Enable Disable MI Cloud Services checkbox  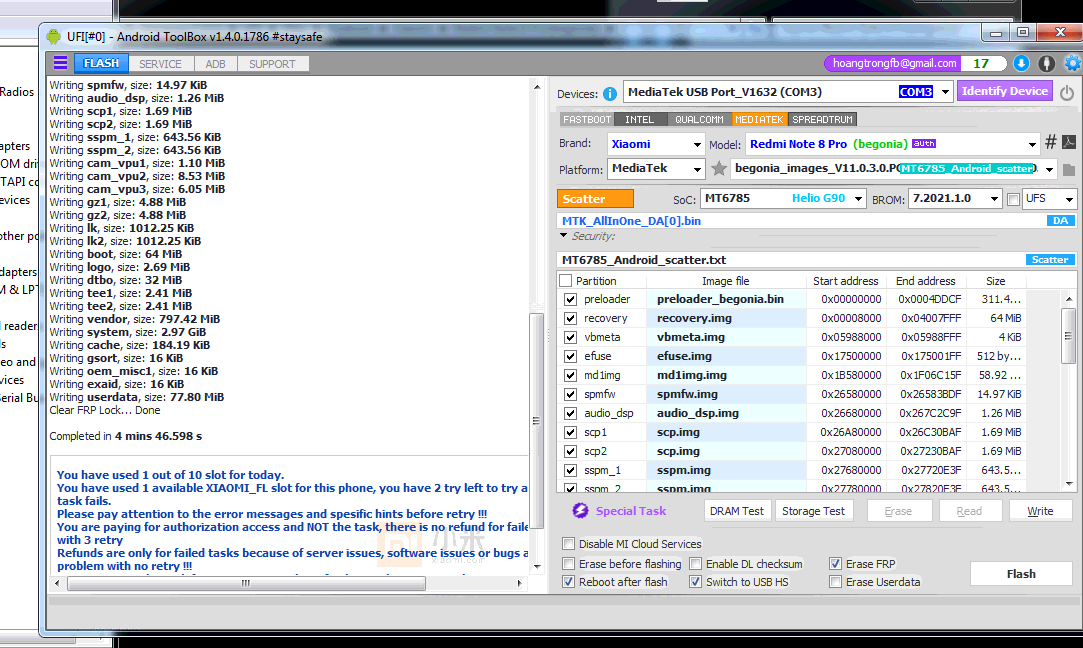(x=568, y=544)
